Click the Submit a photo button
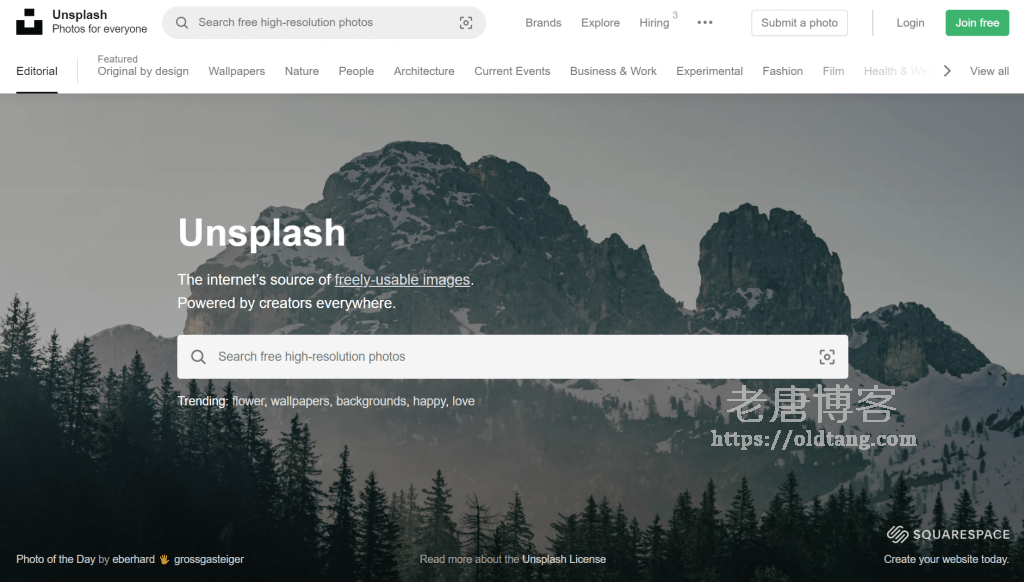Image resolution: width=1024 pixels, height=582 pixels. tap(799, 23)
